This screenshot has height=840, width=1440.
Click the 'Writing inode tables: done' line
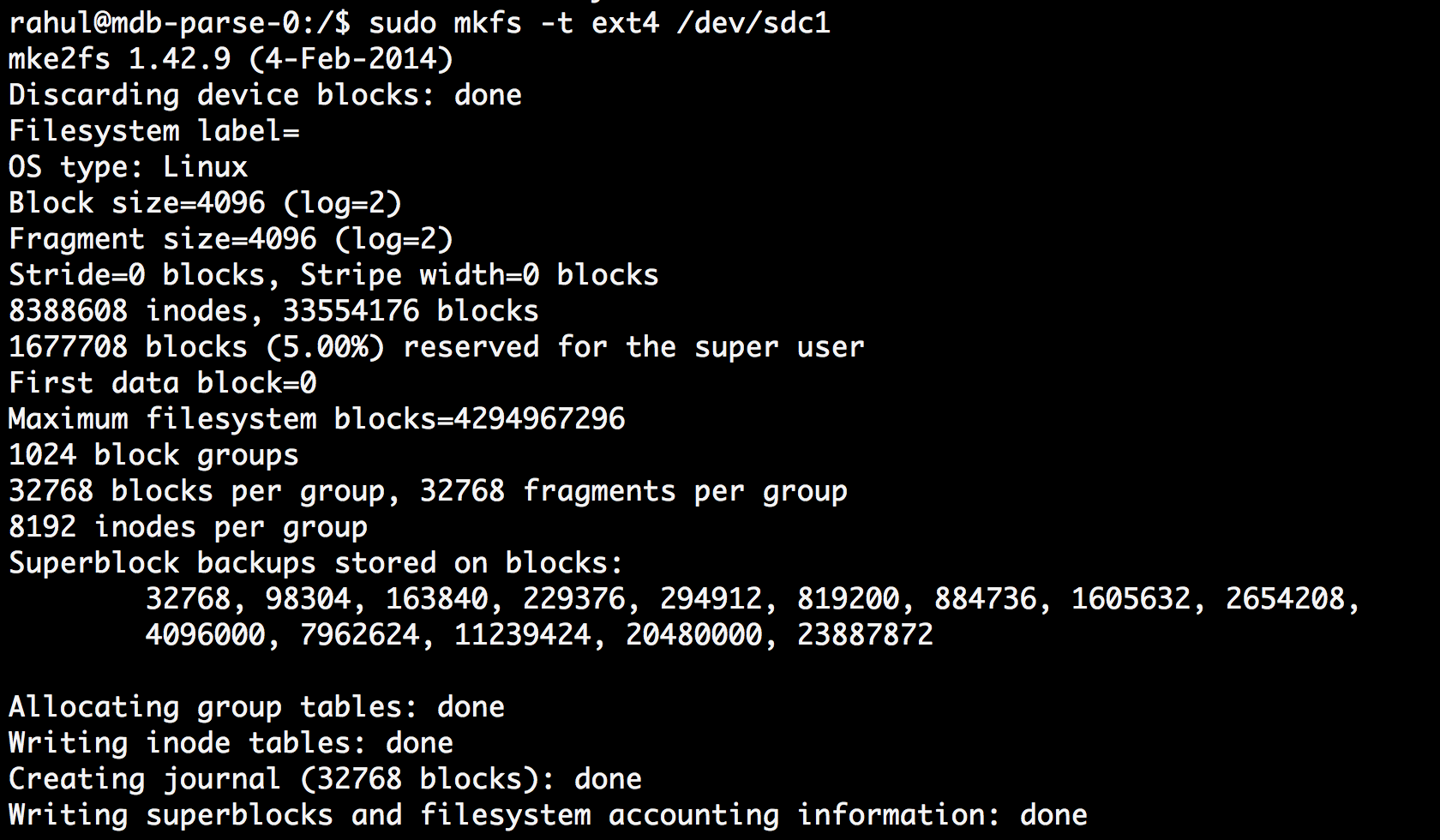[231, 743]
